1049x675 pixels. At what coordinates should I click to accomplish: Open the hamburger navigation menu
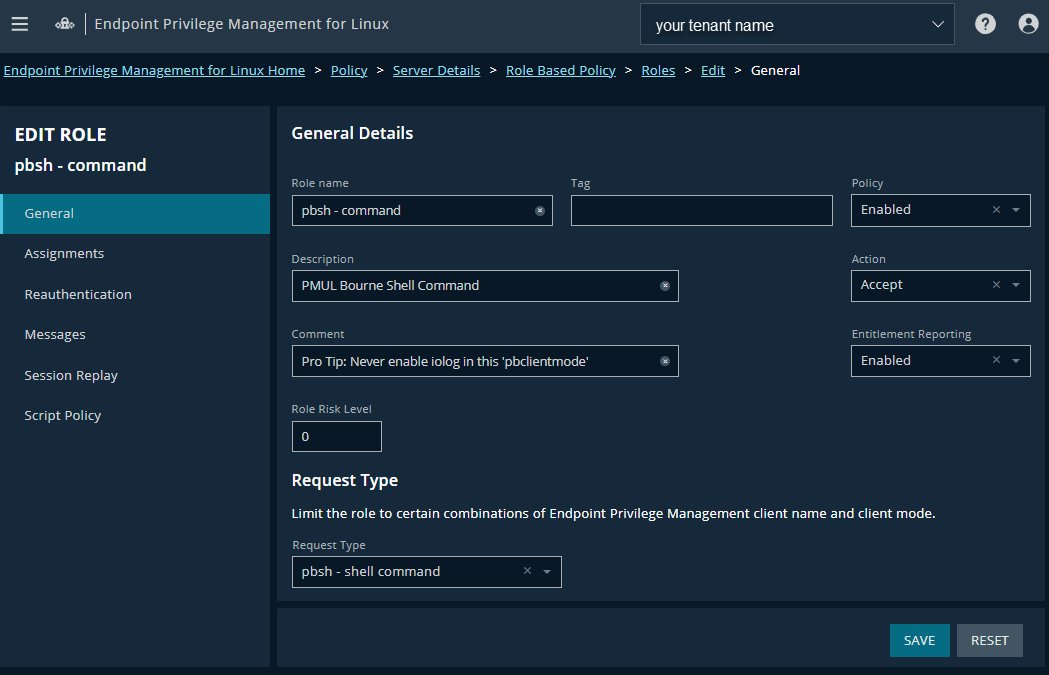[x=20, y=24]
